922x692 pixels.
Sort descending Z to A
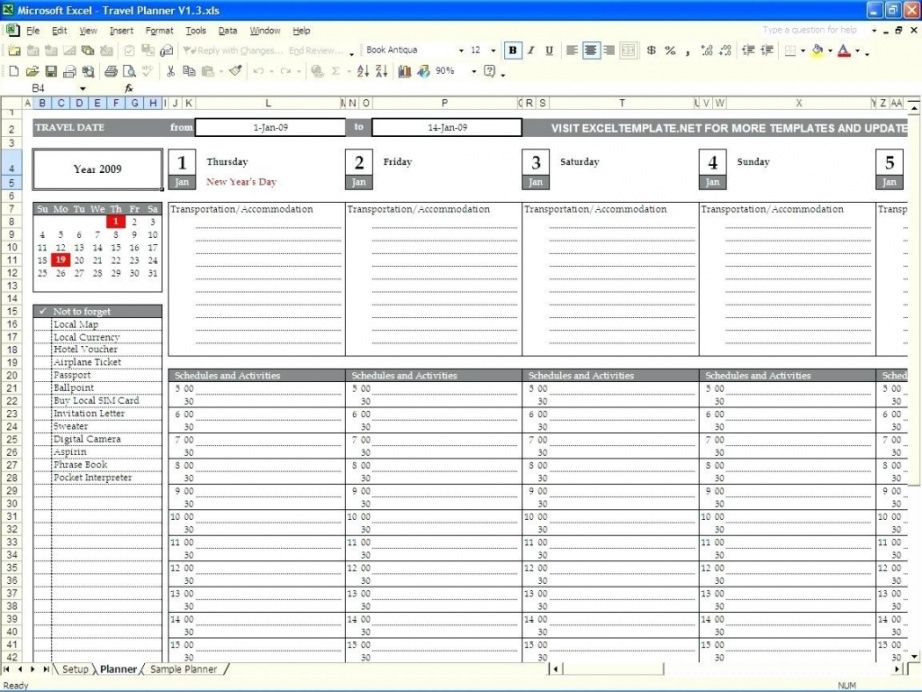coord(382,72)
